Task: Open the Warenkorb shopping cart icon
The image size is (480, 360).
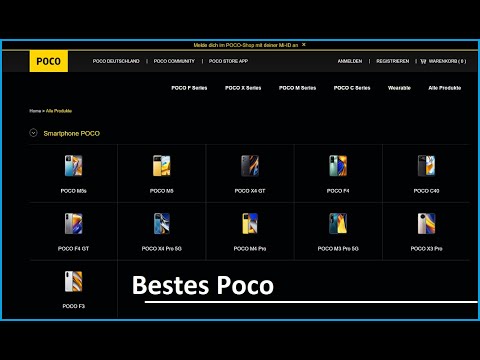Action: pos(423,61)
